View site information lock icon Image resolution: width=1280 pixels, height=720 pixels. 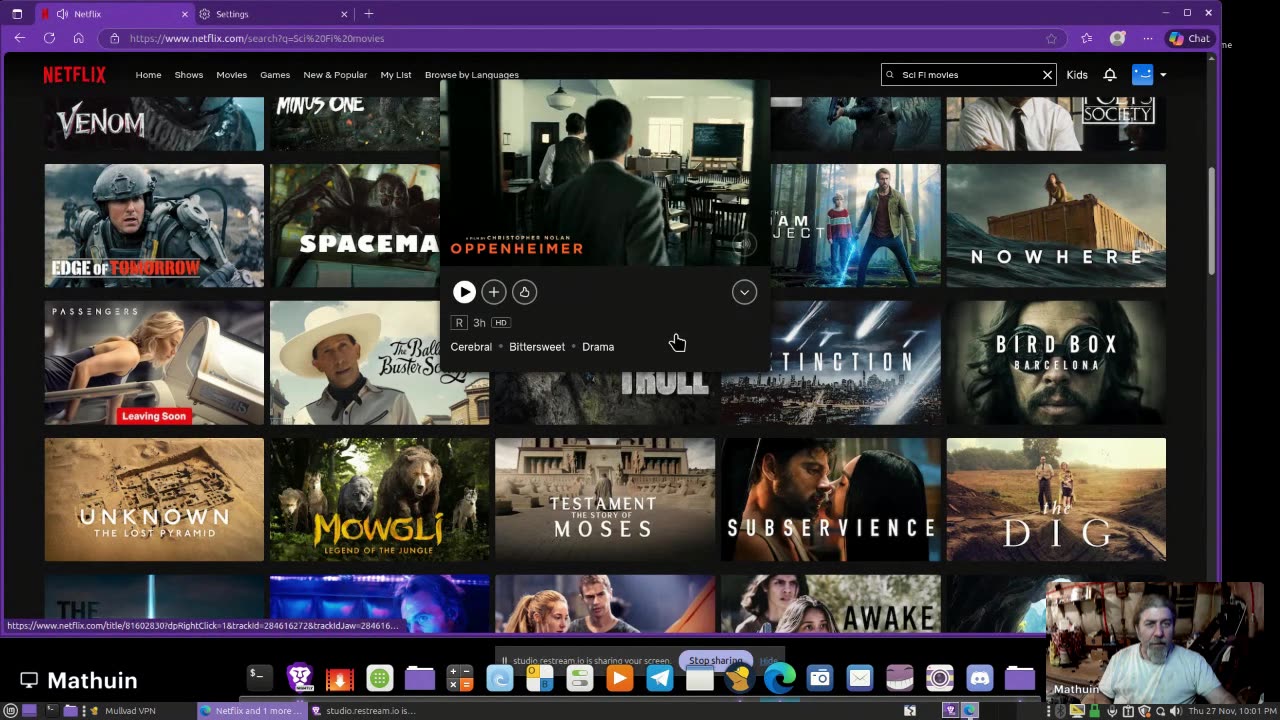pos(114,38)
